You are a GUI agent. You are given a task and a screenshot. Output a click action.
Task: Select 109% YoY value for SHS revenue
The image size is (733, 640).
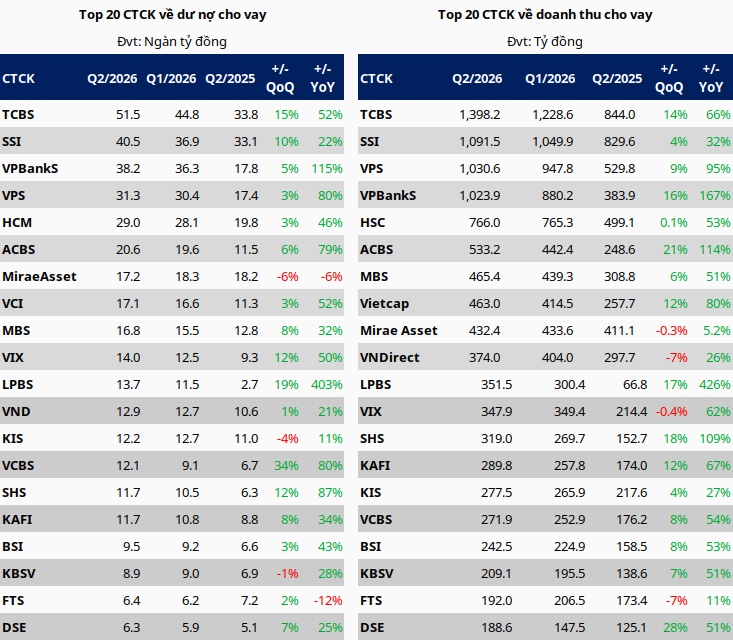tap(715, 439)
